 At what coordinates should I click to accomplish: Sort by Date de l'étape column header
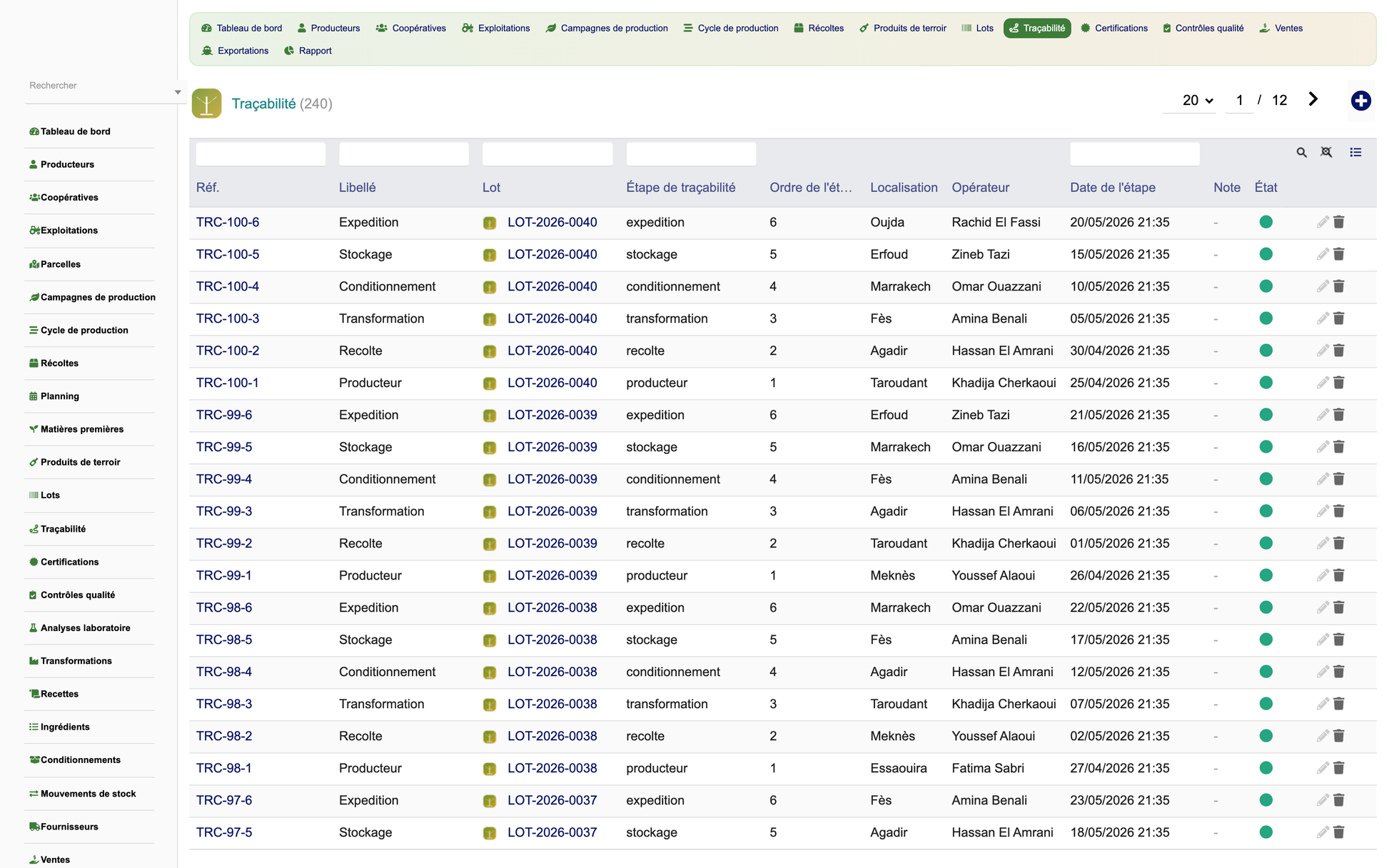click(1113, 188)
